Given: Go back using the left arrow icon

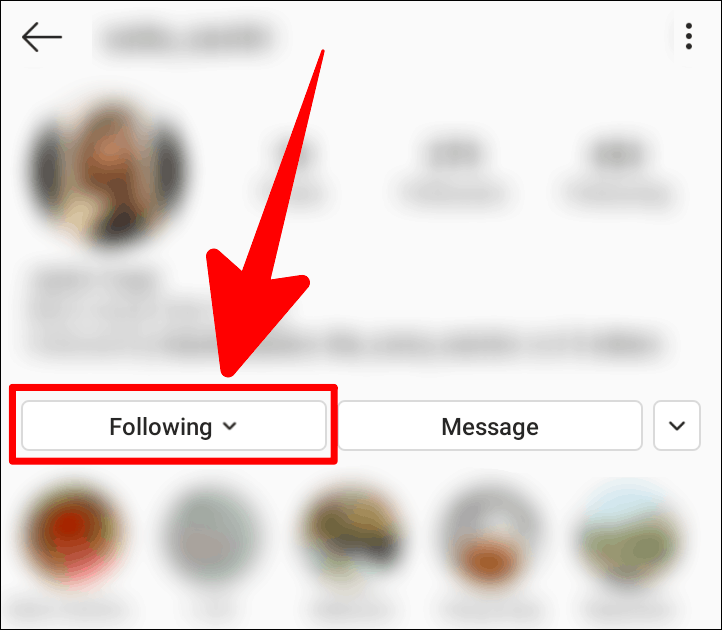Looking at the screenshot, I should click(x=41, y=37).
